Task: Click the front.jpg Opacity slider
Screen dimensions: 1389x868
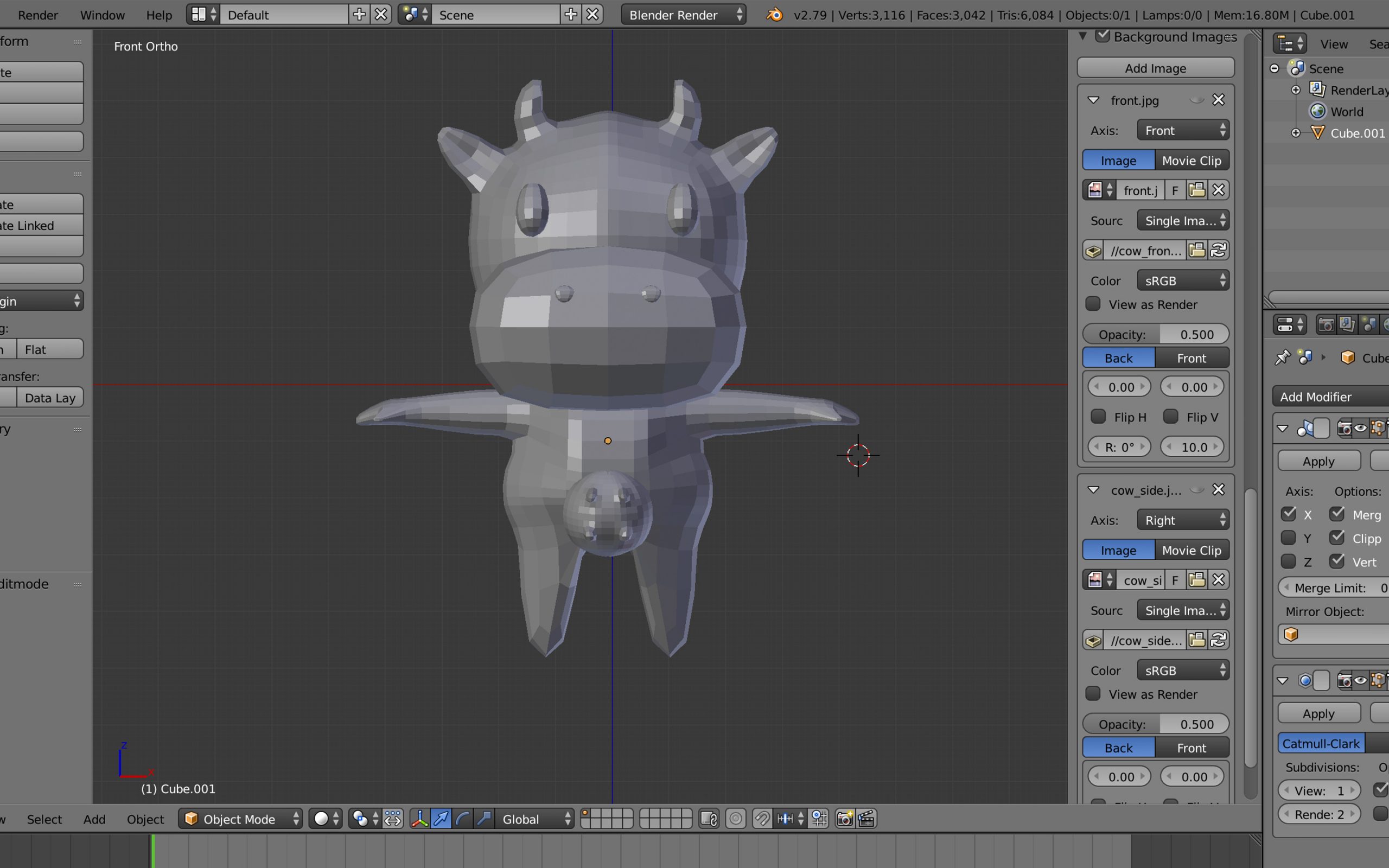Action: pos(1155,334)
